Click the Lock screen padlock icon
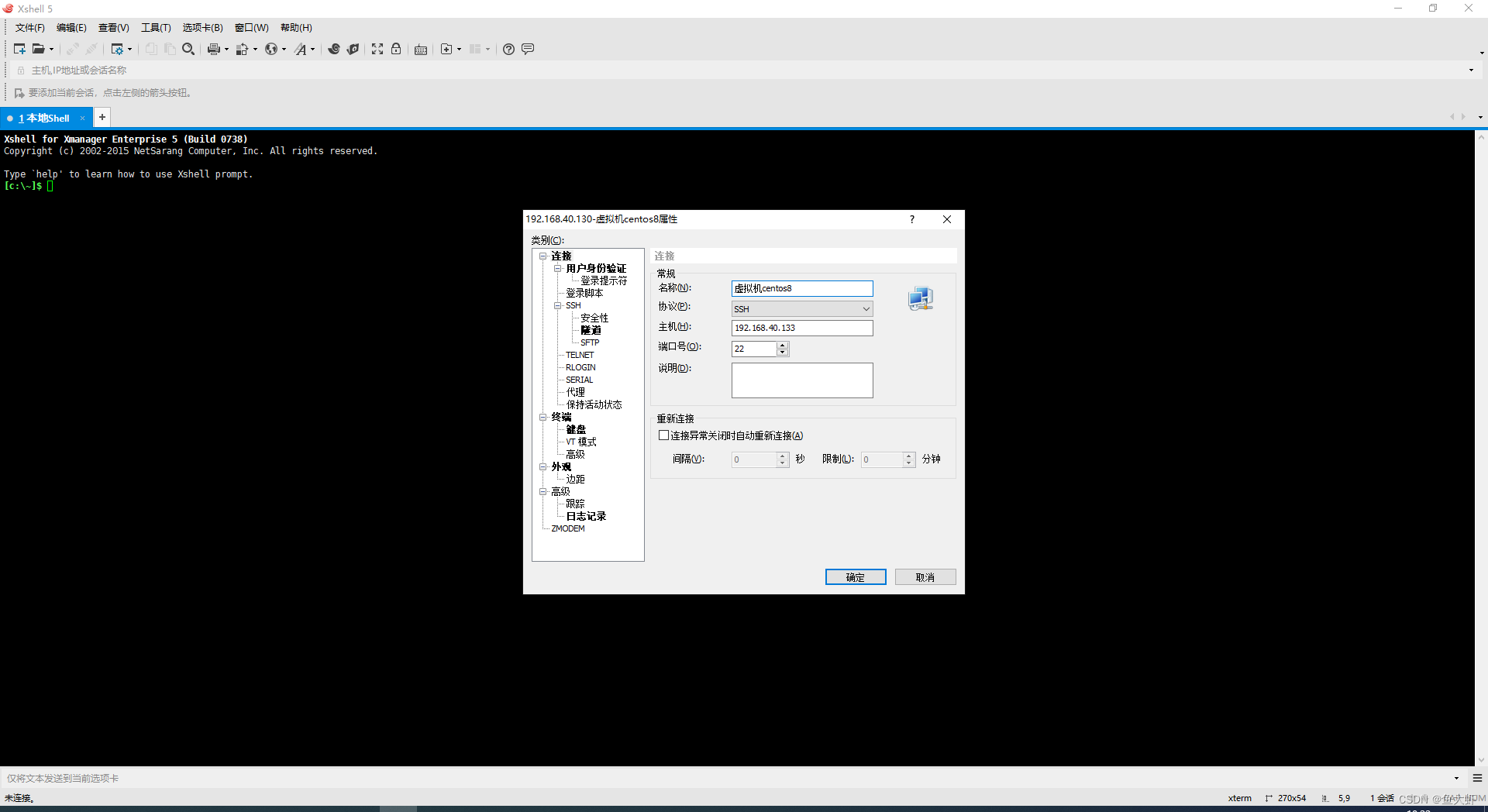Image resolution: width=1488 pixels, height=812 pixels. (x=396, y=49)
